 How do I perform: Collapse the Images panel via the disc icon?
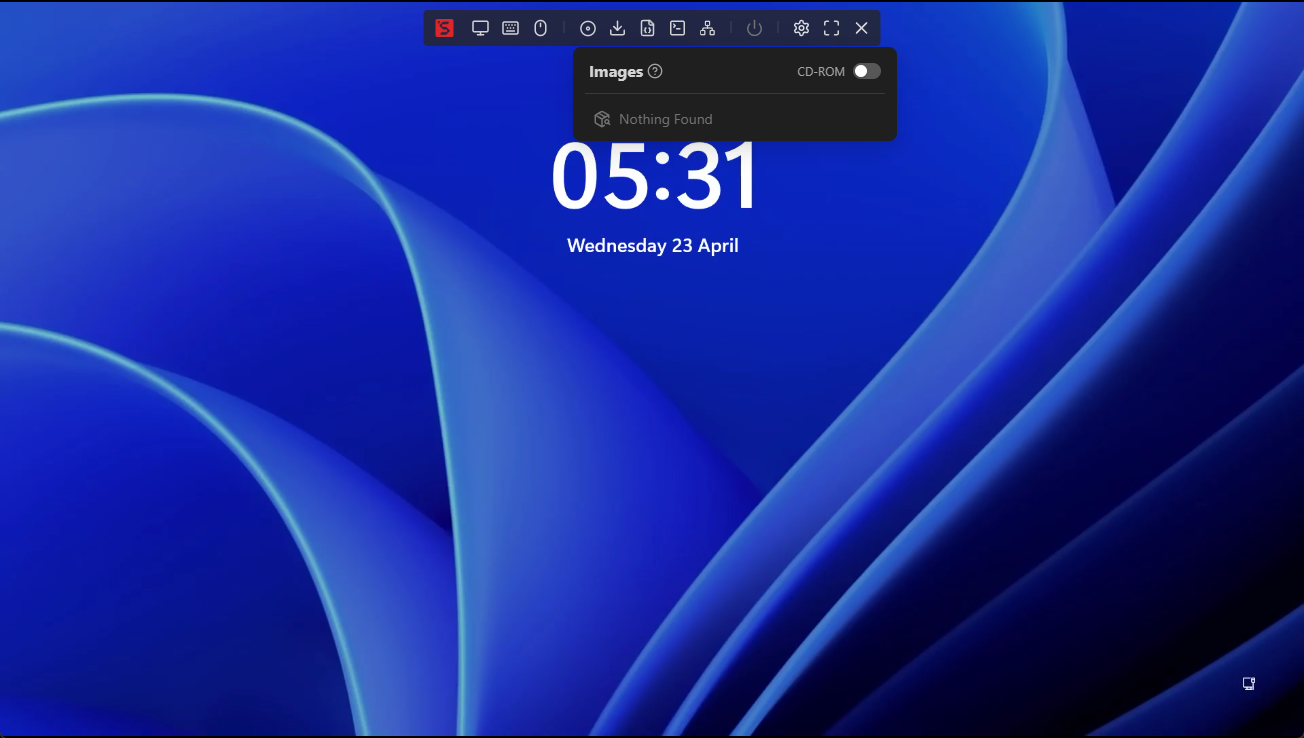587,28
